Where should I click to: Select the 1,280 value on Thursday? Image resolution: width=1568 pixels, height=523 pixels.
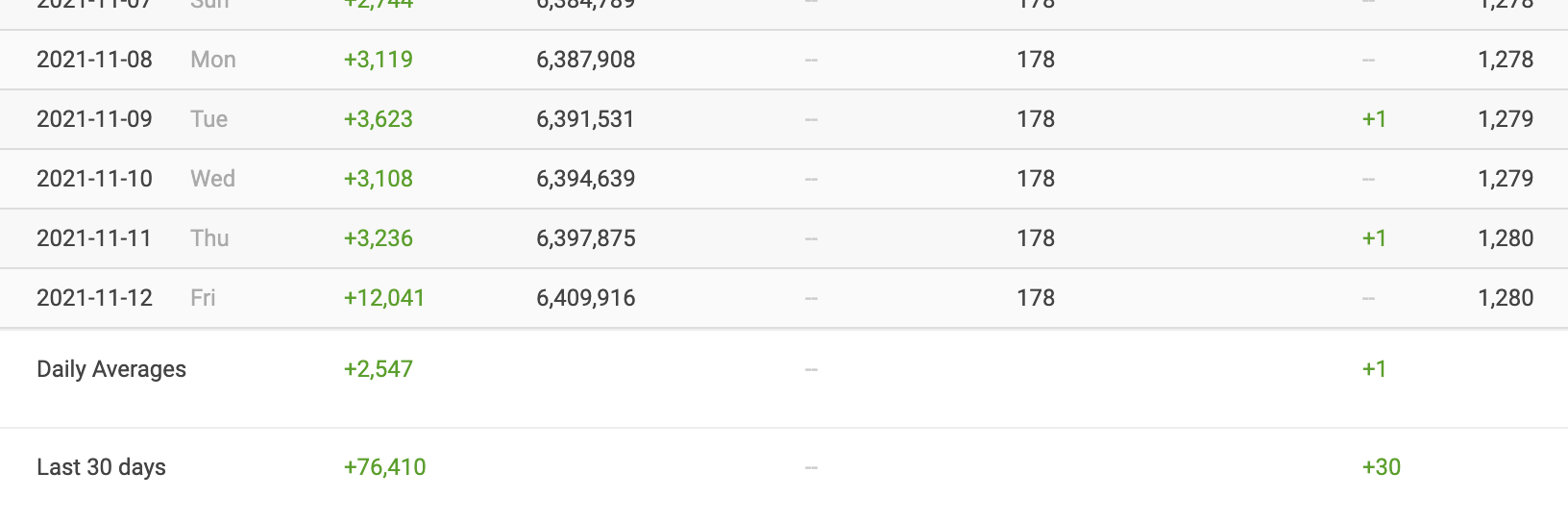[1506, 238]
